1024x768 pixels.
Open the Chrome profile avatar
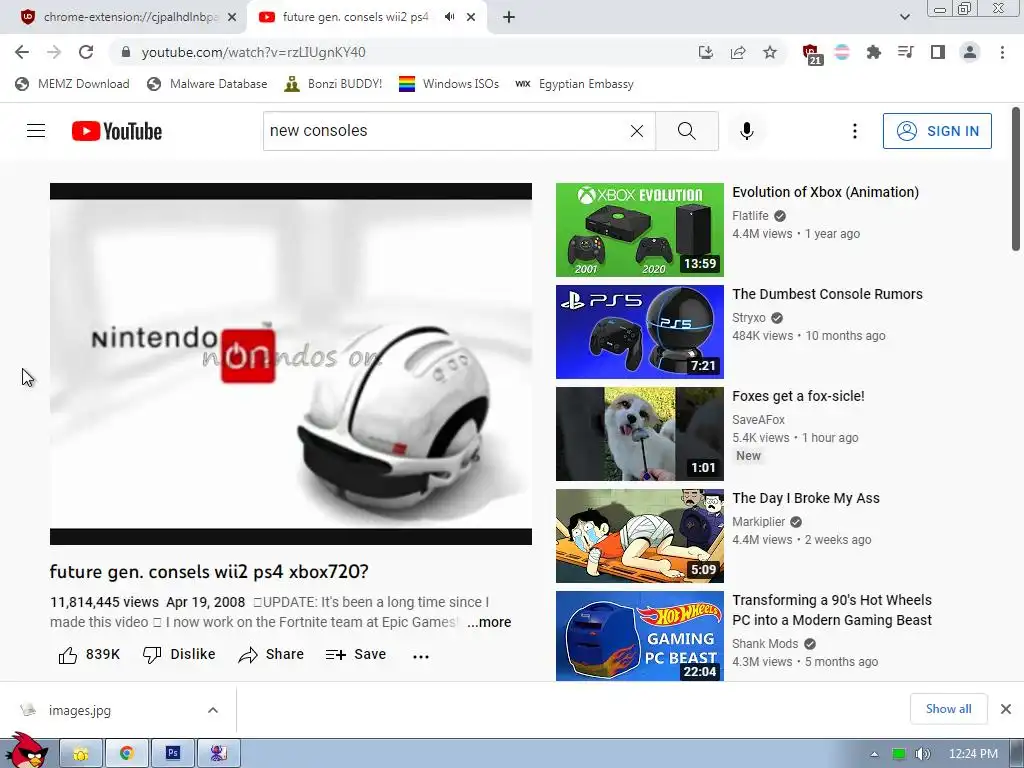[970, 52]
